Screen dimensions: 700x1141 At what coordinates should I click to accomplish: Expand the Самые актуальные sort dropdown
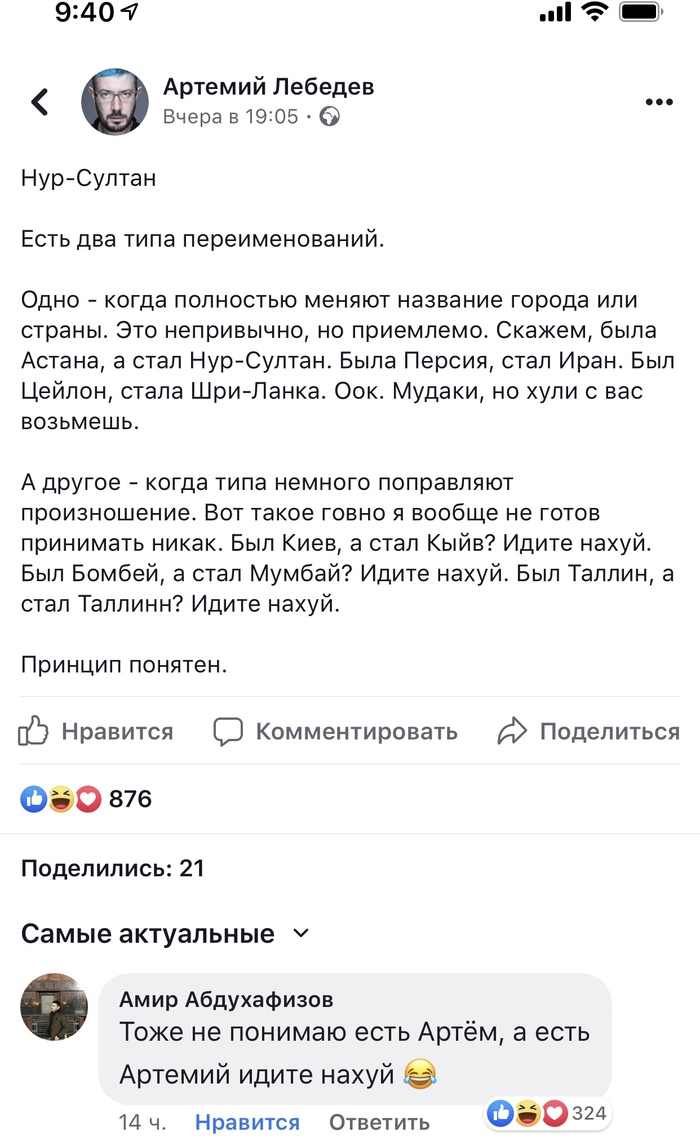[x=300, y=934]
